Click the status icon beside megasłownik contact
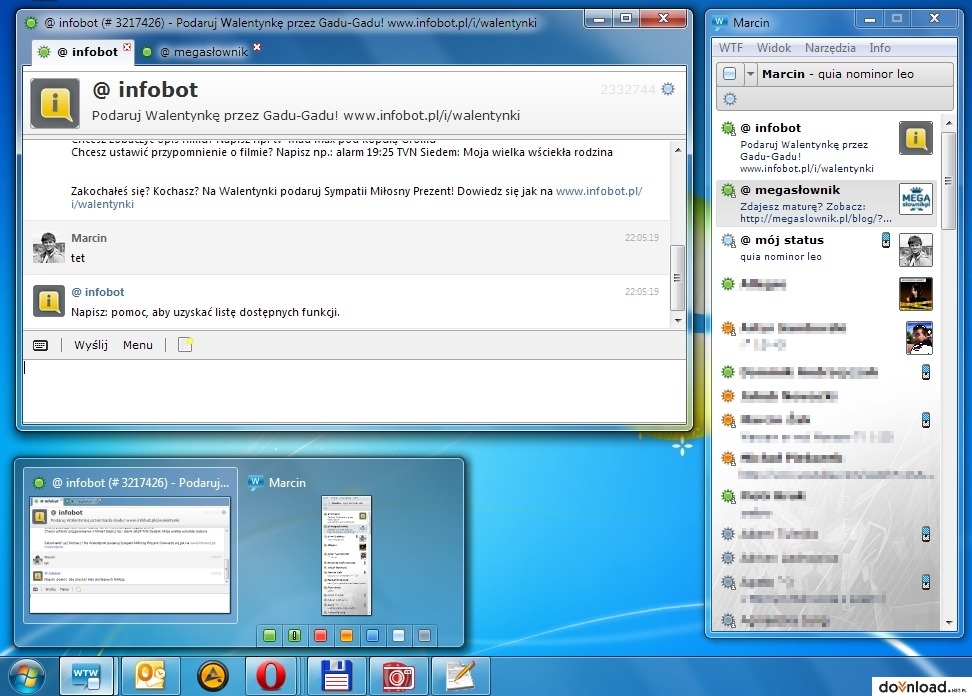This screenshot has width=972, height=696. (728, 190)
